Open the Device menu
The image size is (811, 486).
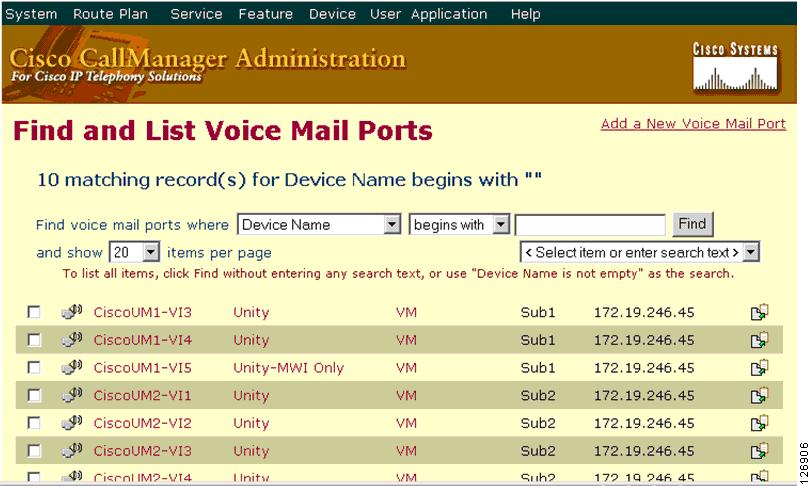pyautogui.click(x=332, y=14)
